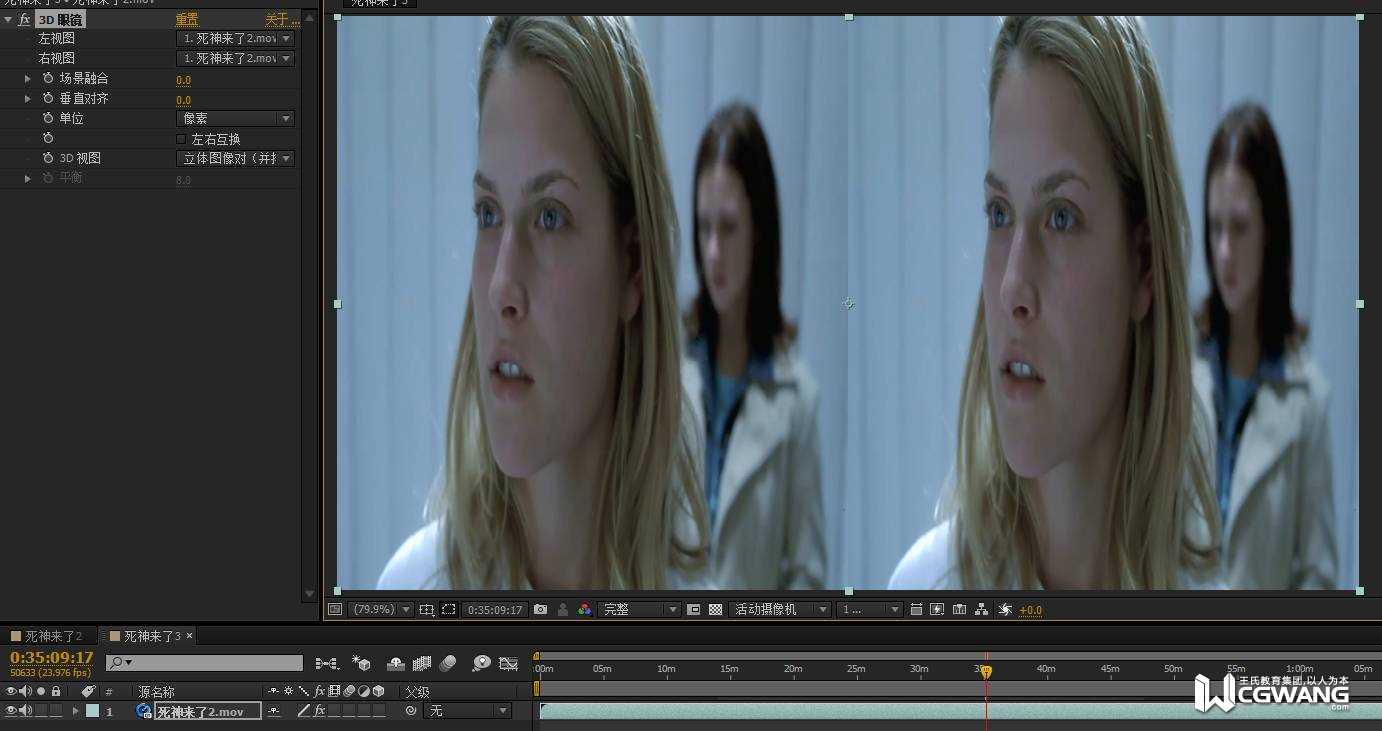Click the label color swatch of layer 1

[x=92, y=711]
